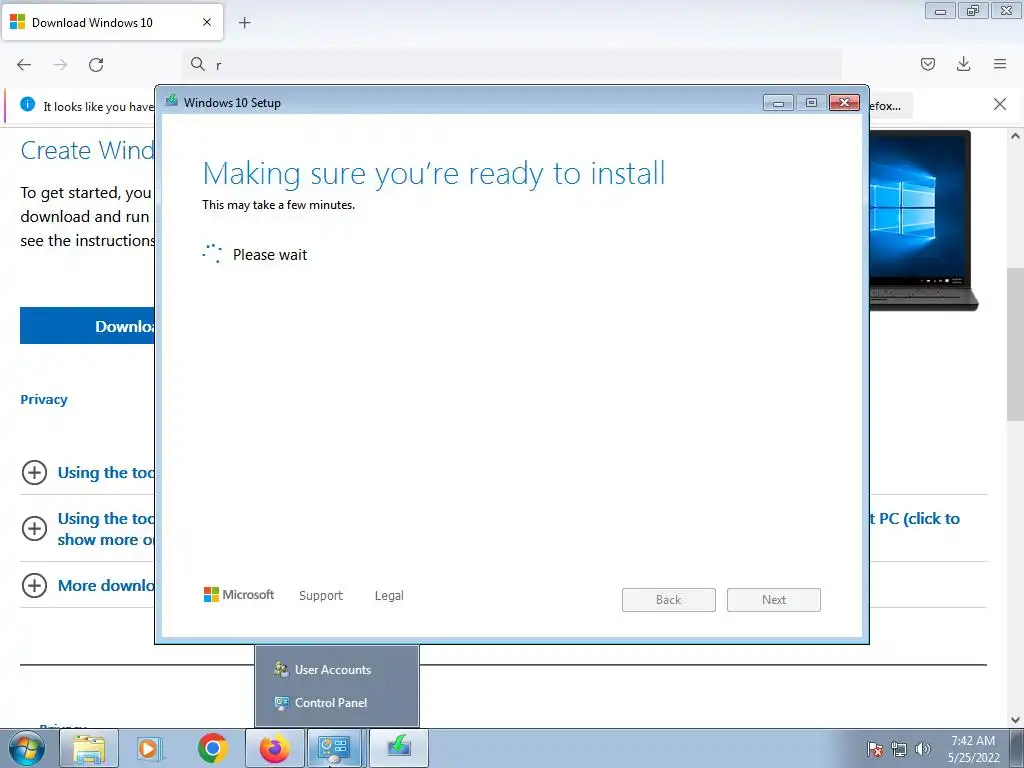
Task: Click the network icon in system tray
Action: click(899, 749)
